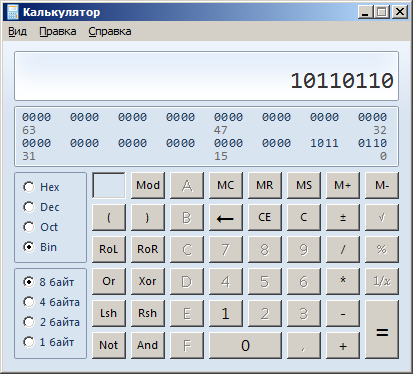Open the Вид menu
The height and width of the screenshot is (374, 413).
click(x=17, y=32)
